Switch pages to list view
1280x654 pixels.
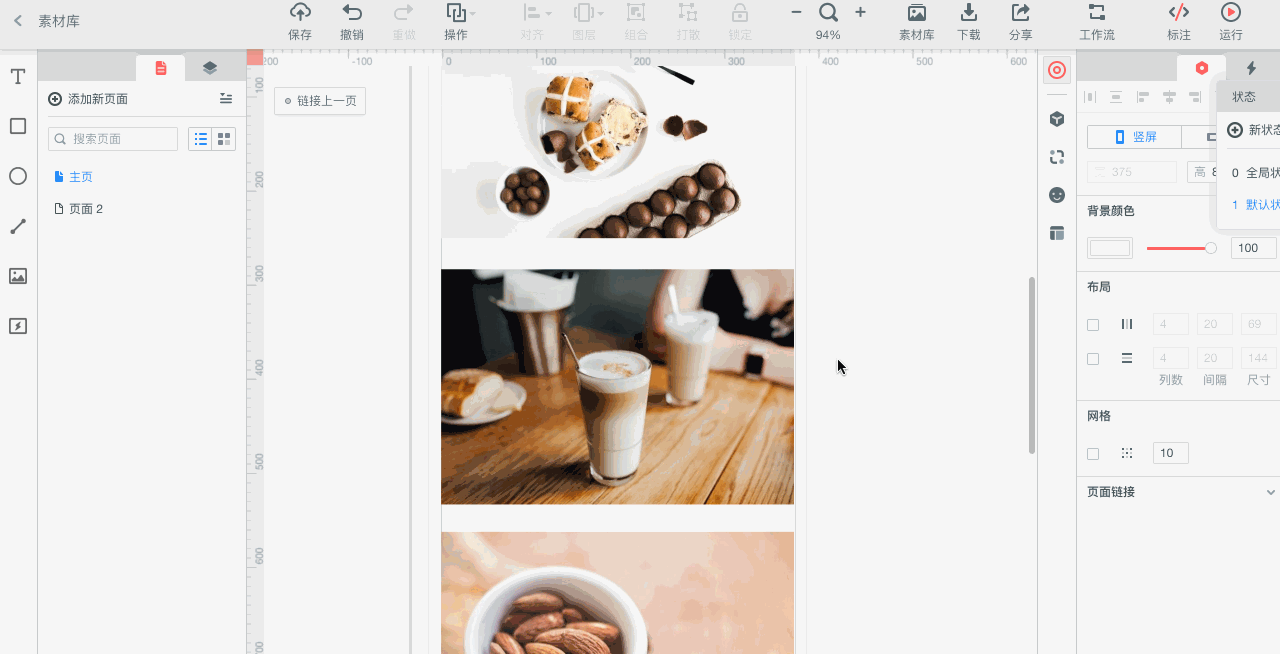pos(200,139)
